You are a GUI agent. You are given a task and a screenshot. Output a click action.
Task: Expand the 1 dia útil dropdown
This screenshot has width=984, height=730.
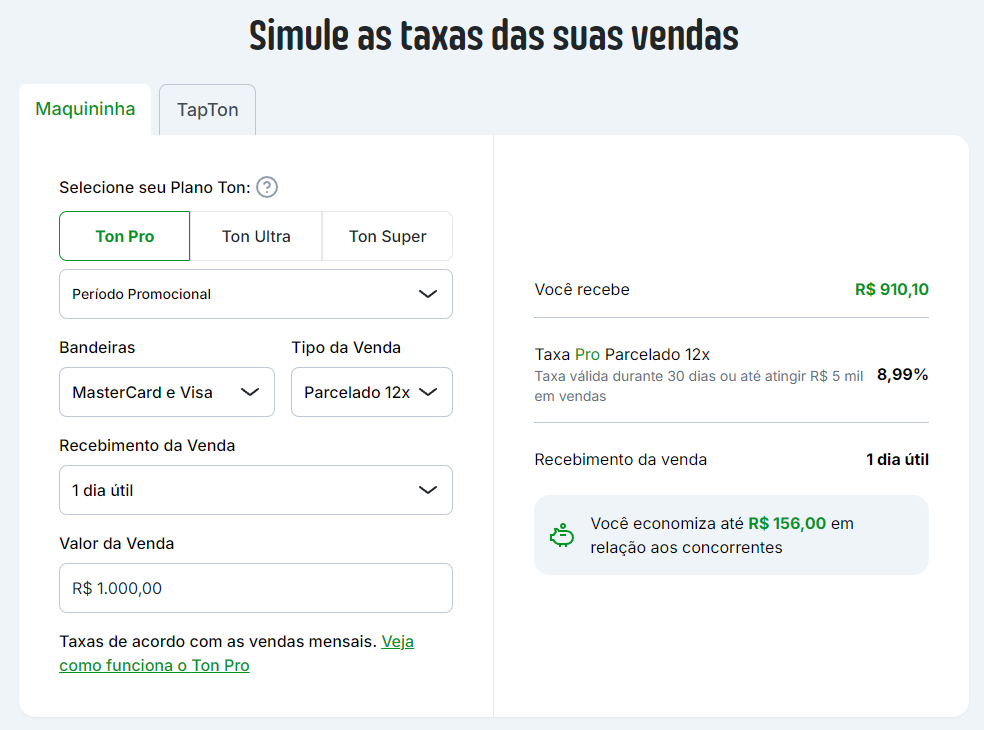[x=256, y=490]
